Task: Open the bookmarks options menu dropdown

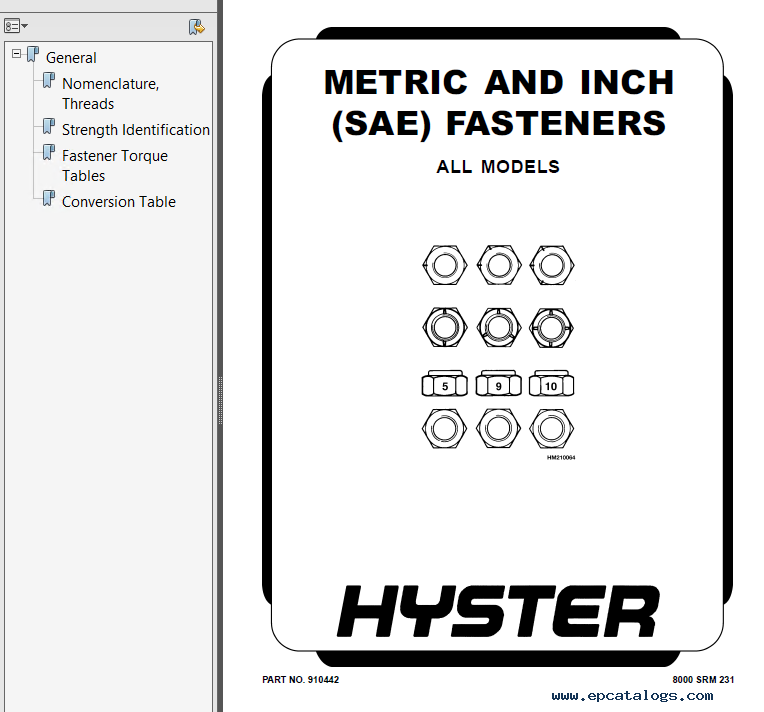Action: tap(16, 26)
